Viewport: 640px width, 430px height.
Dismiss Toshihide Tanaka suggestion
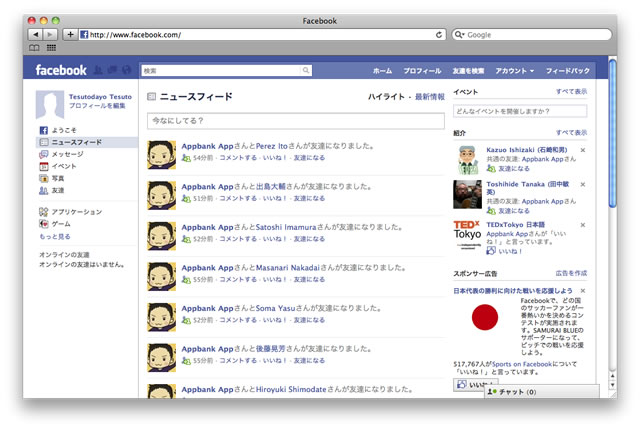point(583,184)
